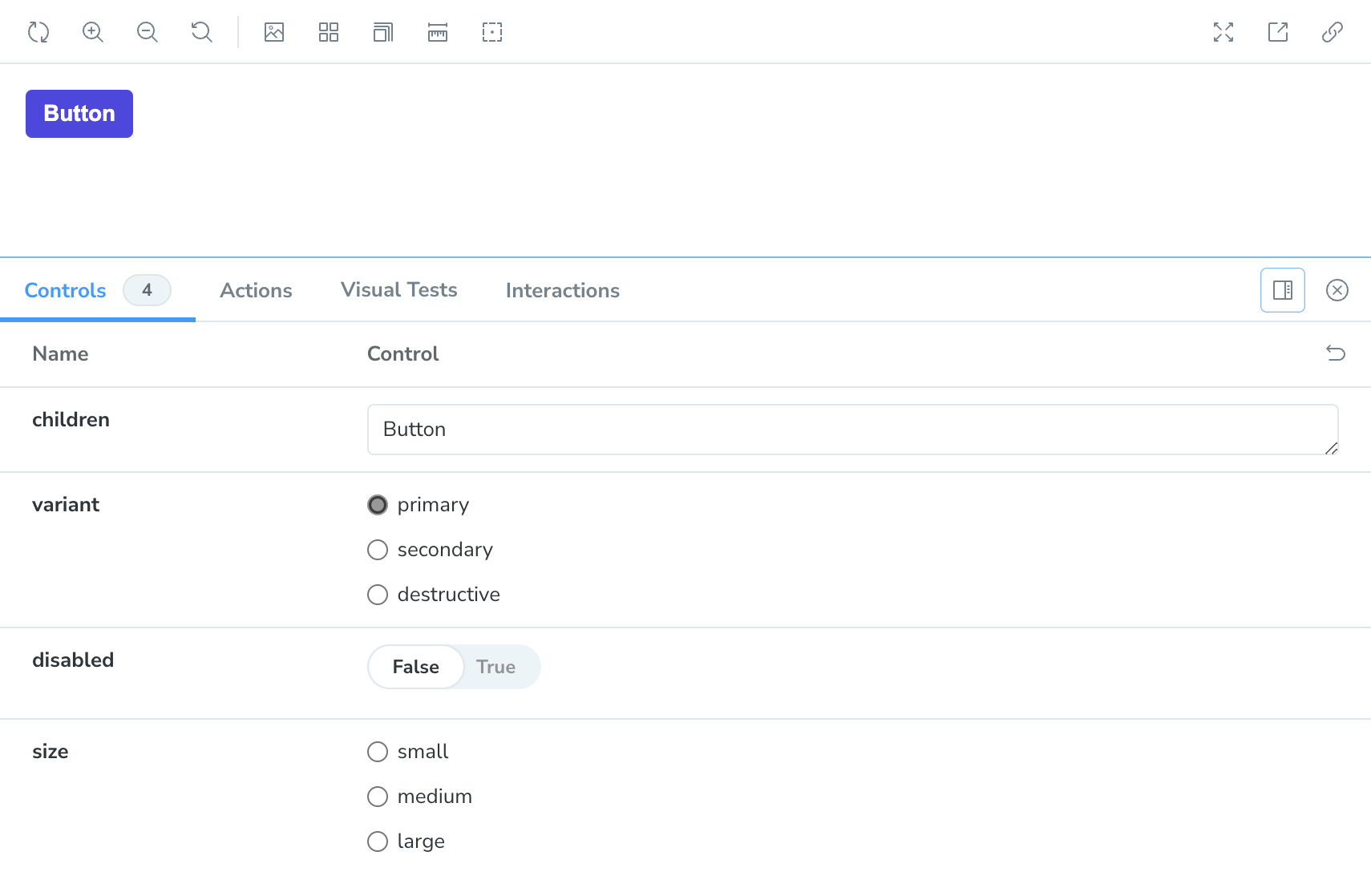The height and width of the screenshot is (896, 1371).
Task: Open the canvas in a new tab
Action: tap(1278, 32)
